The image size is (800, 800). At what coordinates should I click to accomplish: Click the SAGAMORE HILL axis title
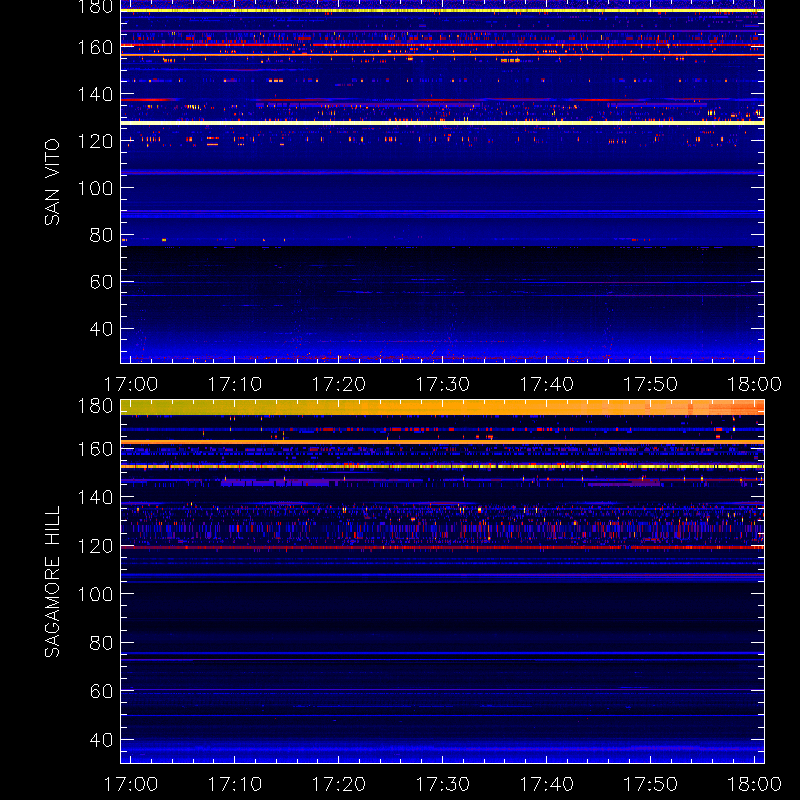52,581
